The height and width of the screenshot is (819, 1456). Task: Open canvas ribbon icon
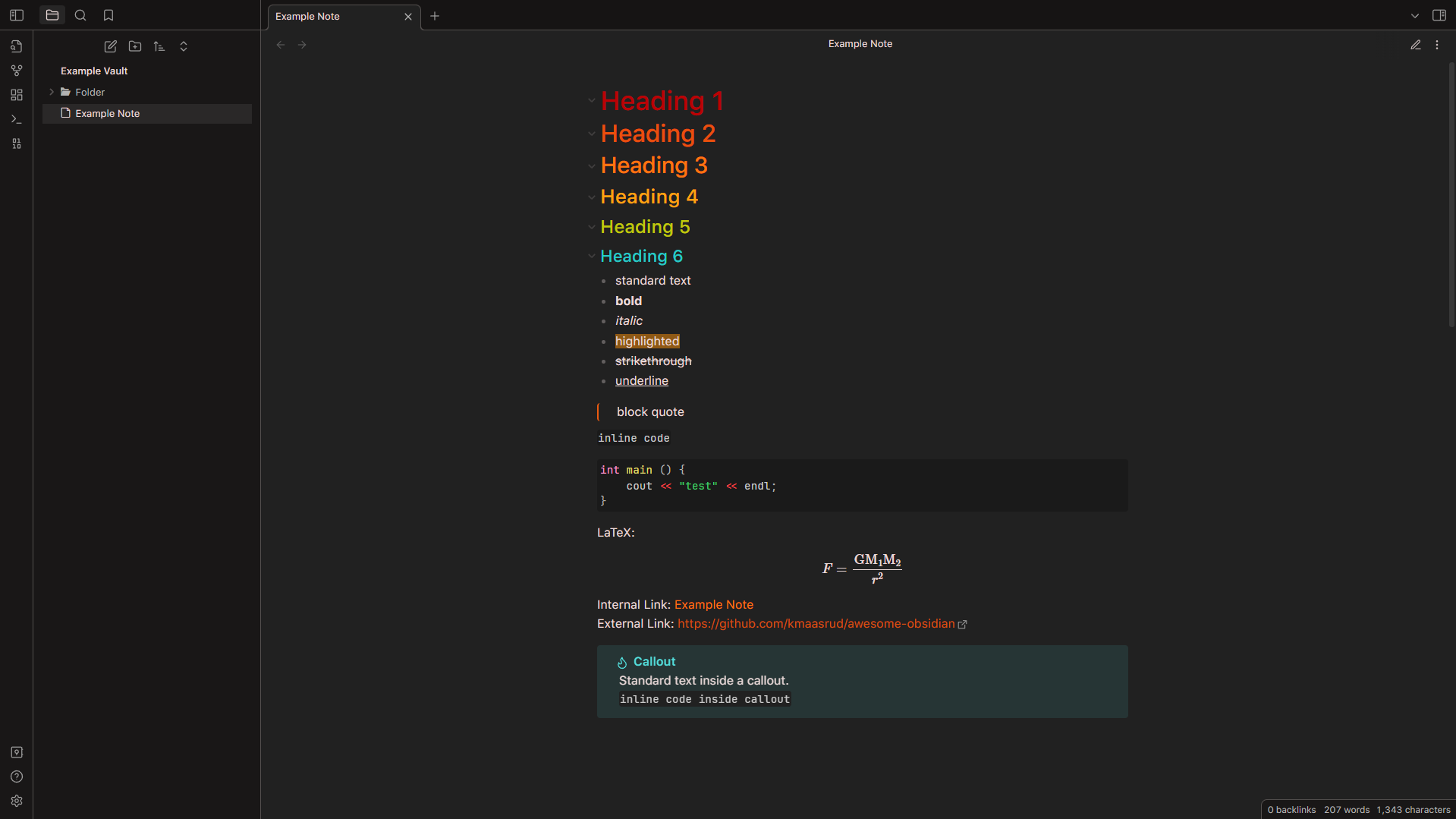pos(17,95)
